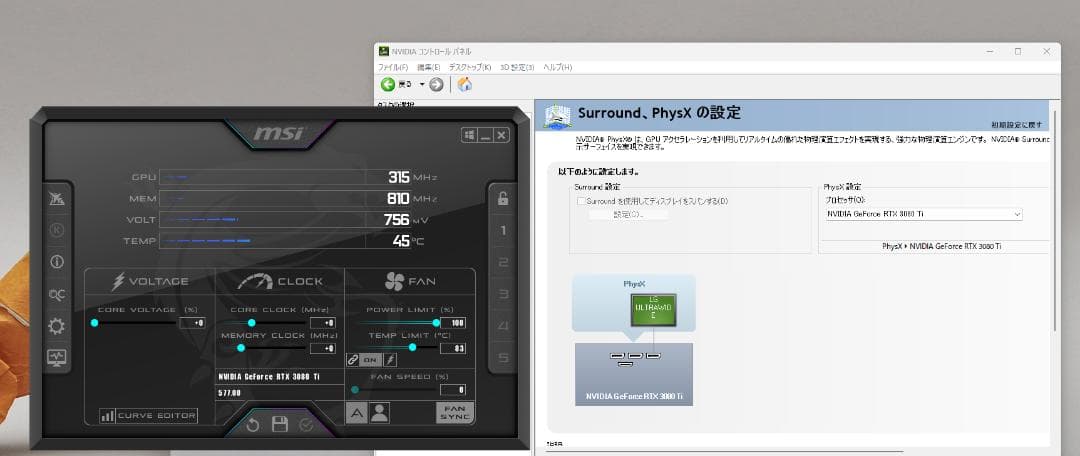This screenshot has height=456, width=1080.
Task: Save profile with the floppy disk icon
Action: pyautogui.click(x=280, y=424)
